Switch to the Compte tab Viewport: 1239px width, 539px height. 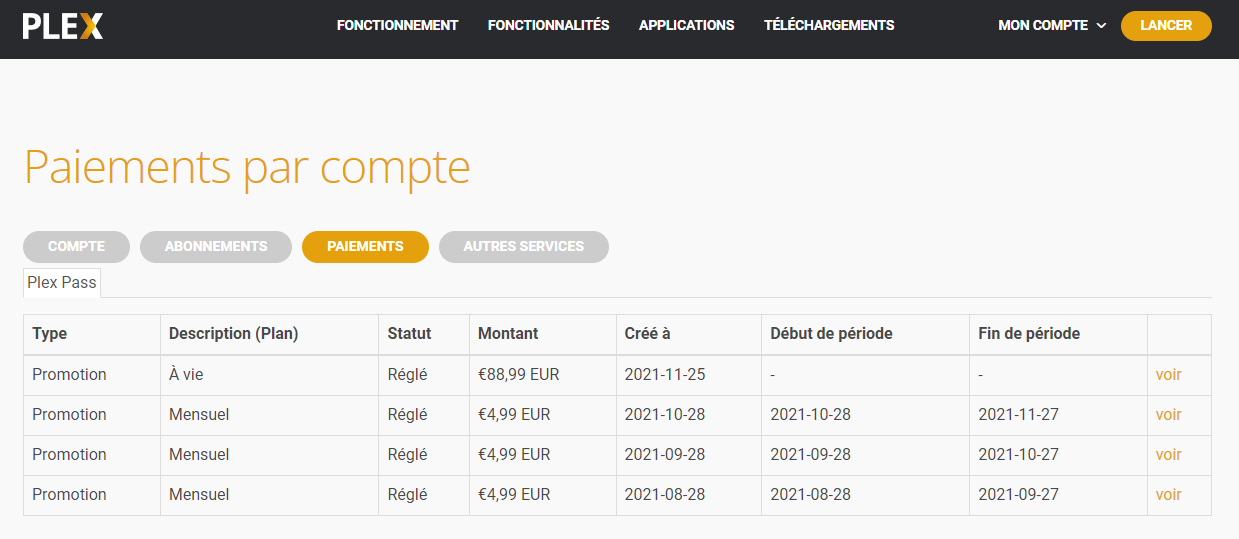(76, 247)
